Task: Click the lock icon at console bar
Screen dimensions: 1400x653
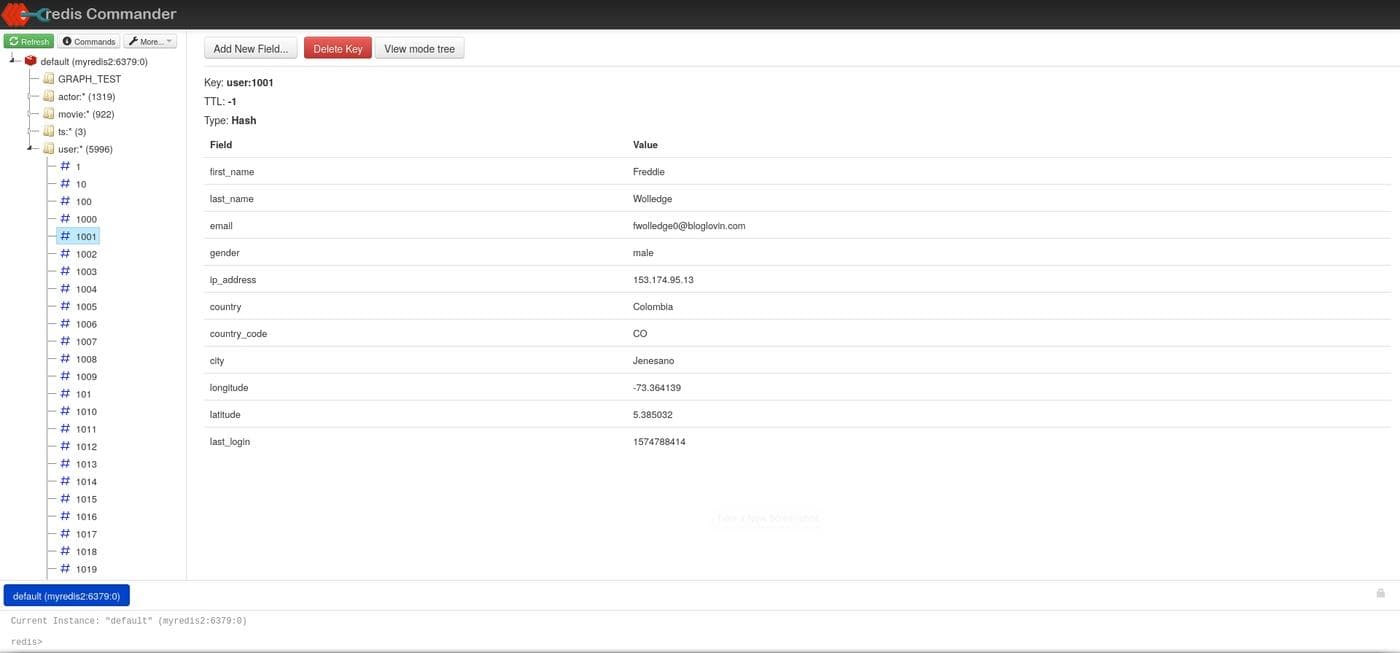Action: pyautogui.click(x=1381, y=593)
